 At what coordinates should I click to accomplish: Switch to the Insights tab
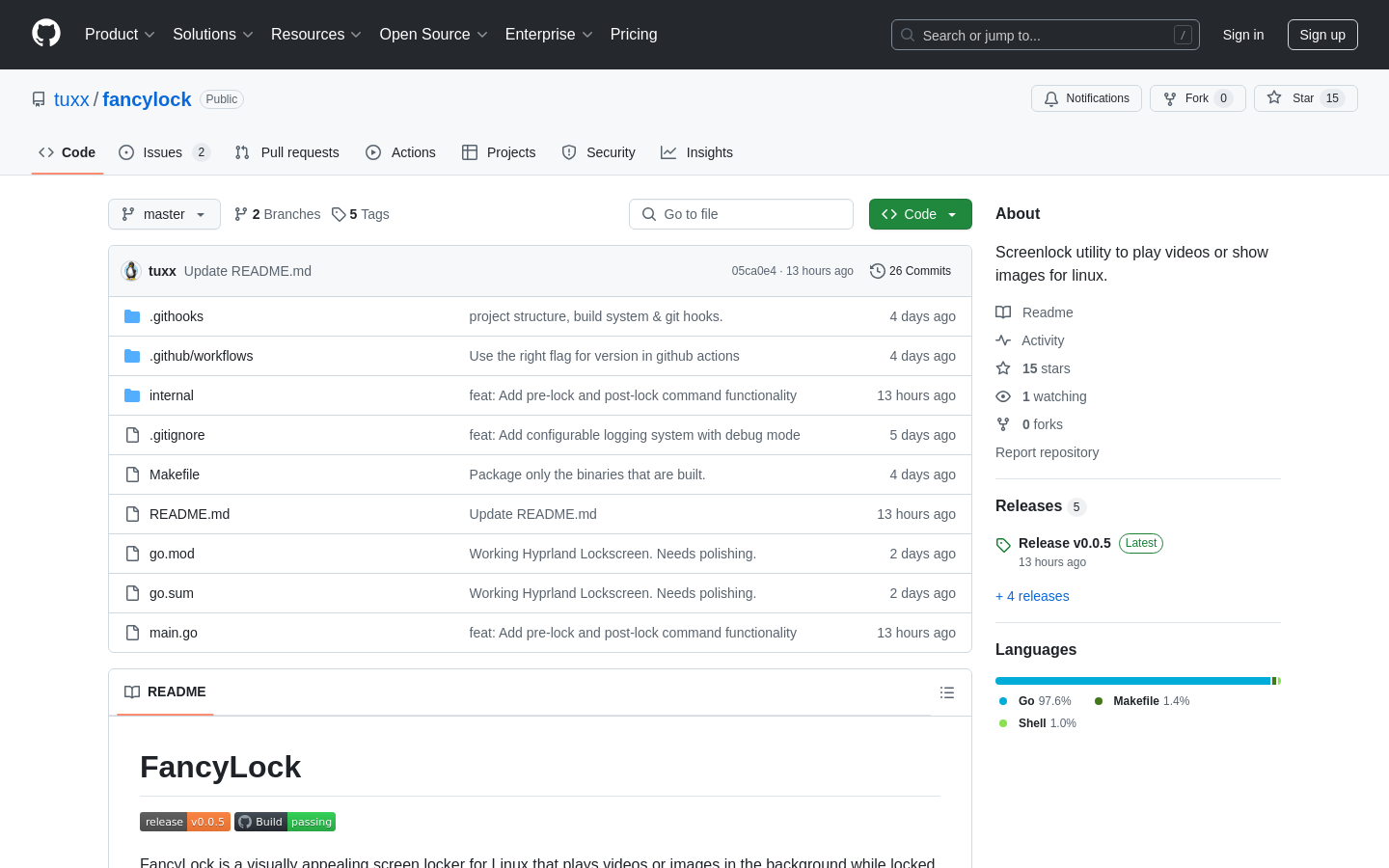pos(696,152)
